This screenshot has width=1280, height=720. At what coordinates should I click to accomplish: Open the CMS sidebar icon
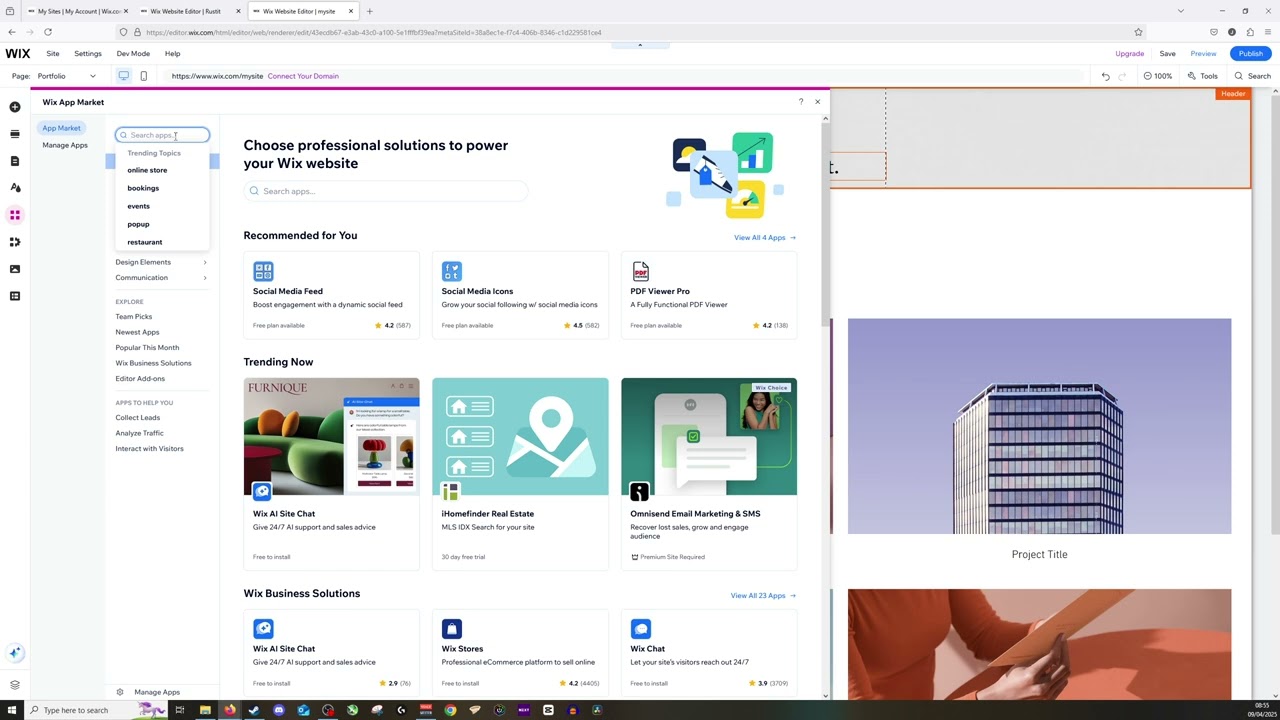click(x=15, y=296)
